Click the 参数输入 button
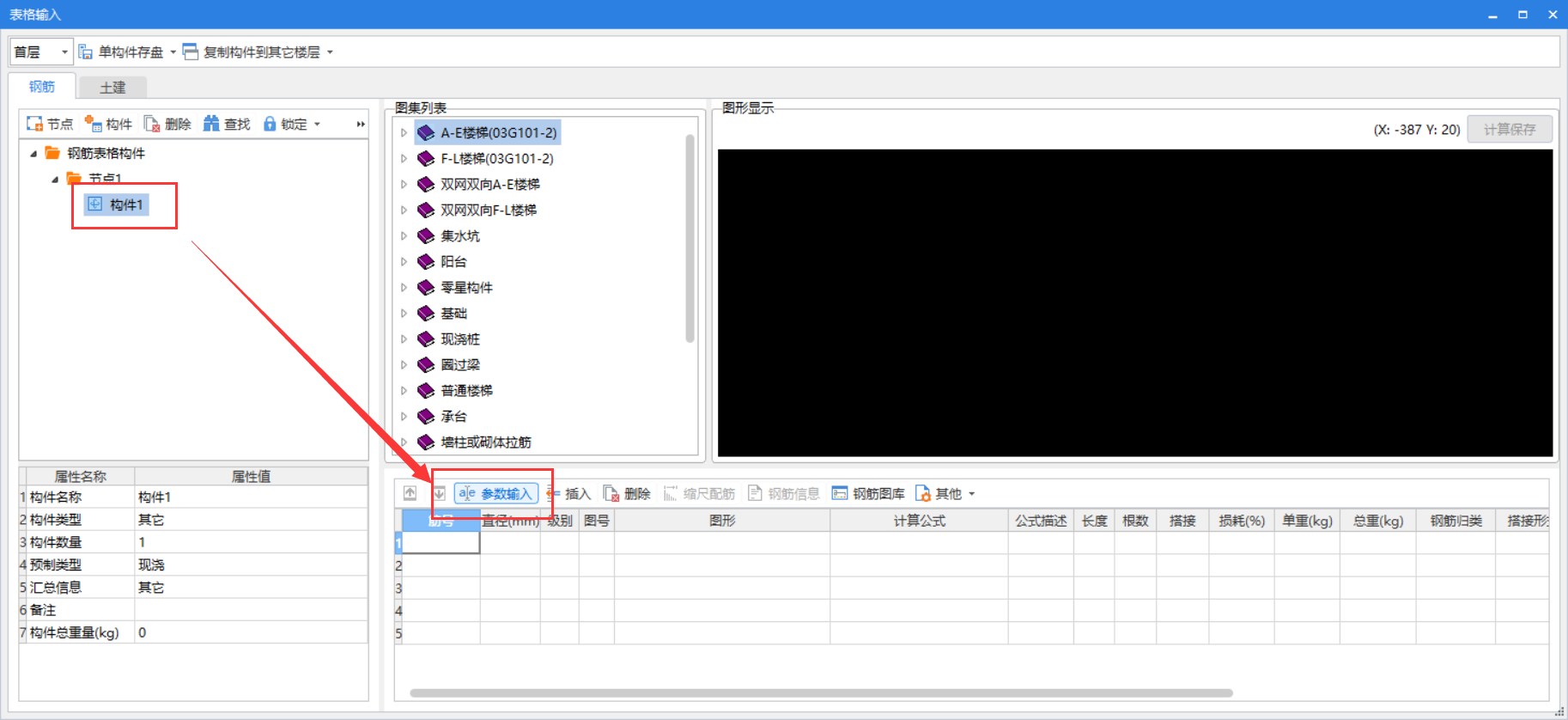 pos(496,493)
